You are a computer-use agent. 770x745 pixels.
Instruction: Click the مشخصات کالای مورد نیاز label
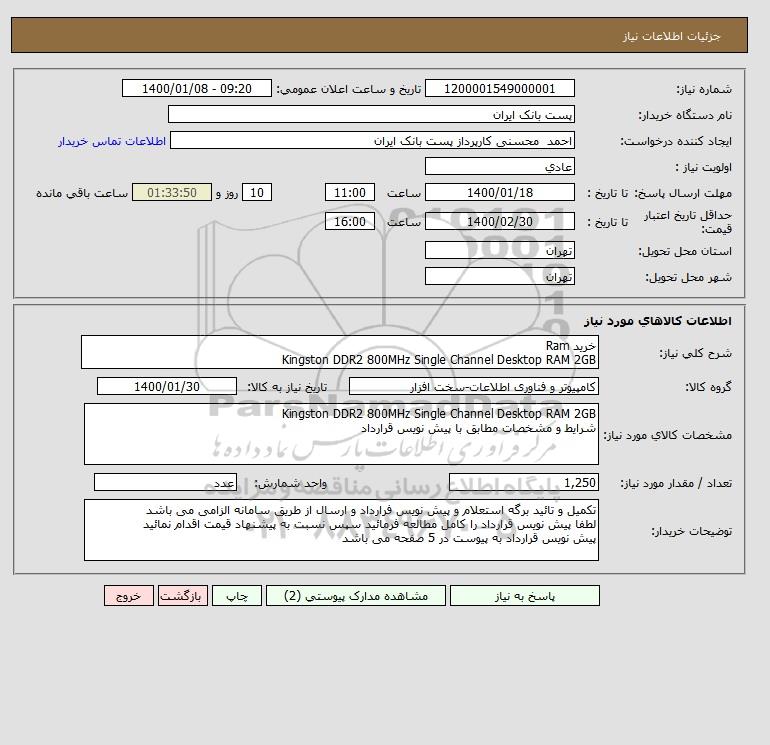click(667, 435)
